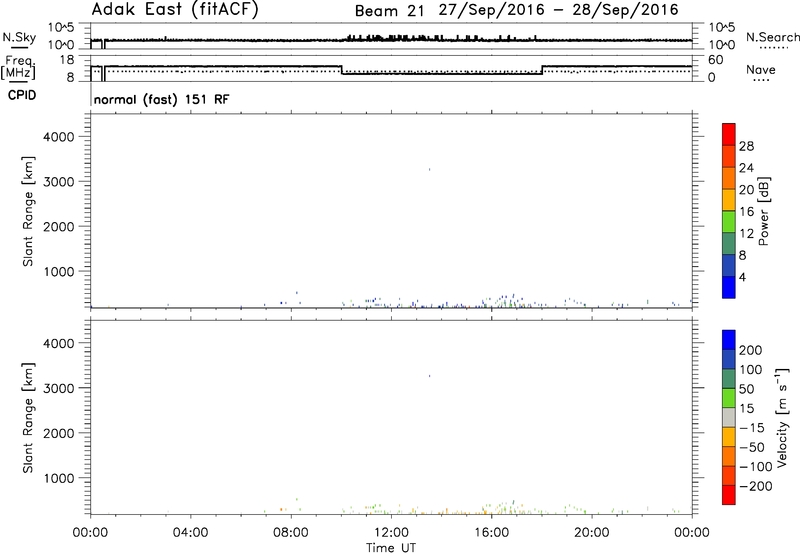
Task: Click the 'CPID' label
Action: (22, 95)
